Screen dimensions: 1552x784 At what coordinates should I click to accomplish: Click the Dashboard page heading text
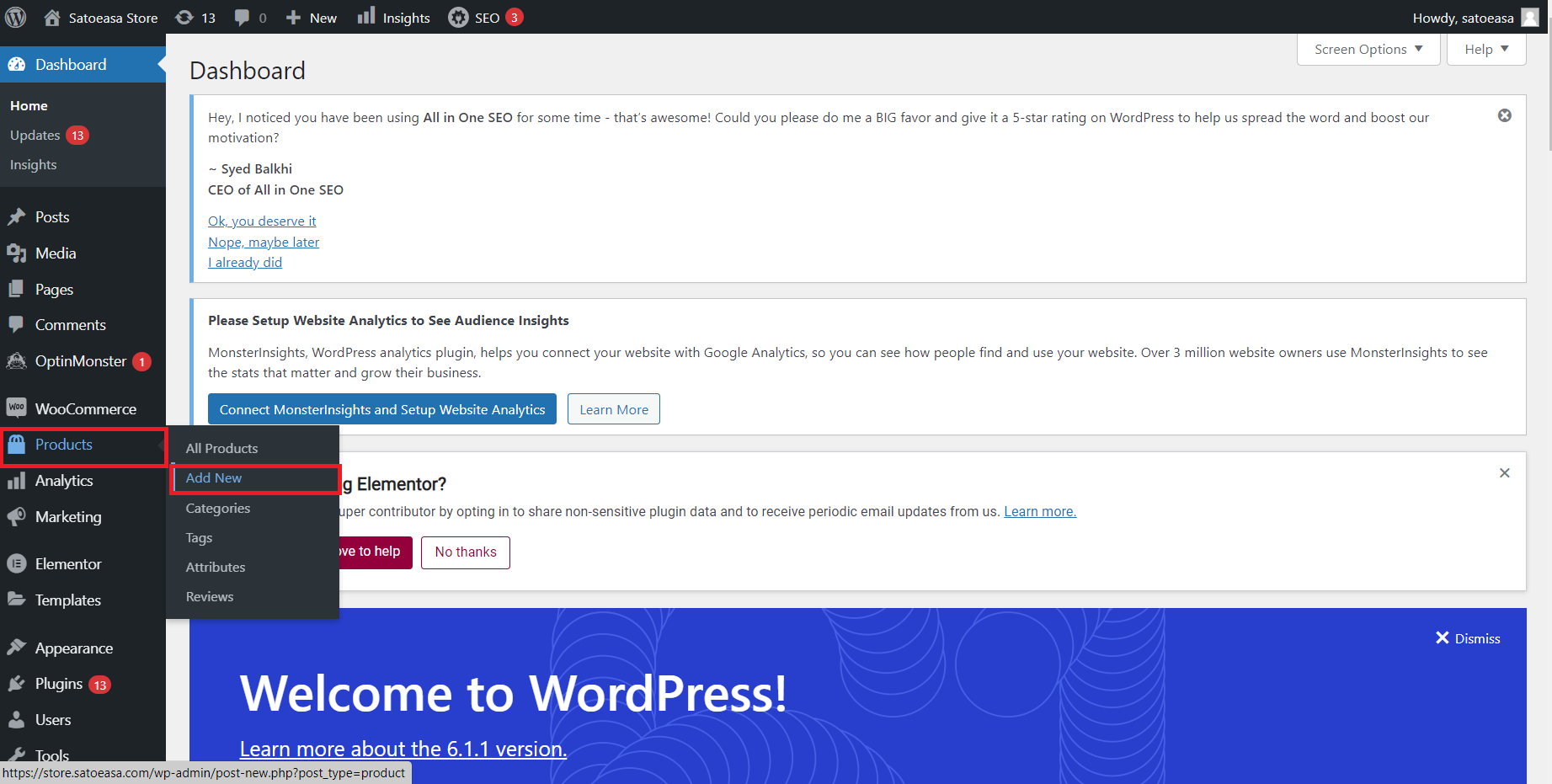(248, 71)
